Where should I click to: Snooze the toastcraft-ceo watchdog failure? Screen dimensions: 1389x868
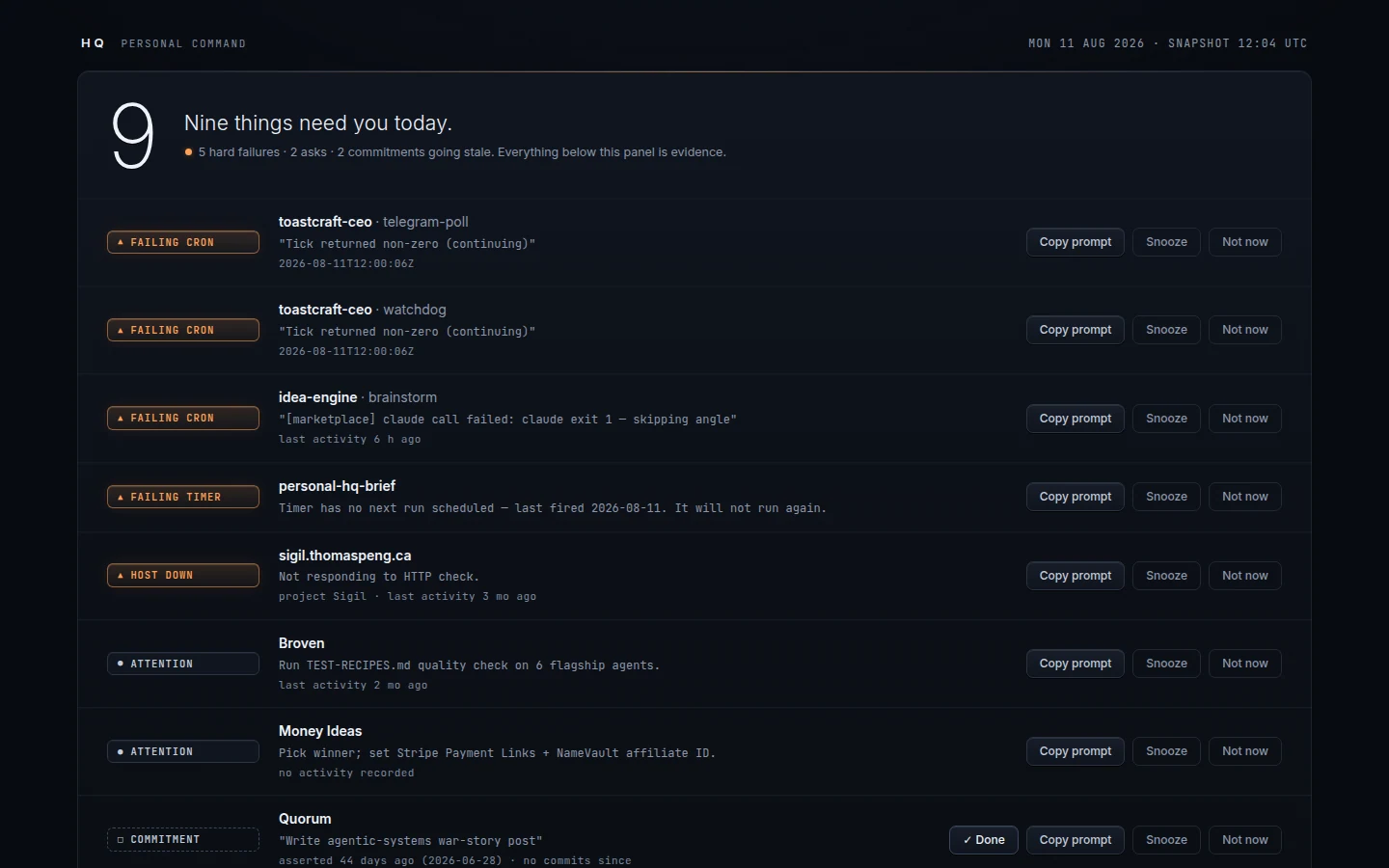pyautogui.click(x=1166, y=330)
